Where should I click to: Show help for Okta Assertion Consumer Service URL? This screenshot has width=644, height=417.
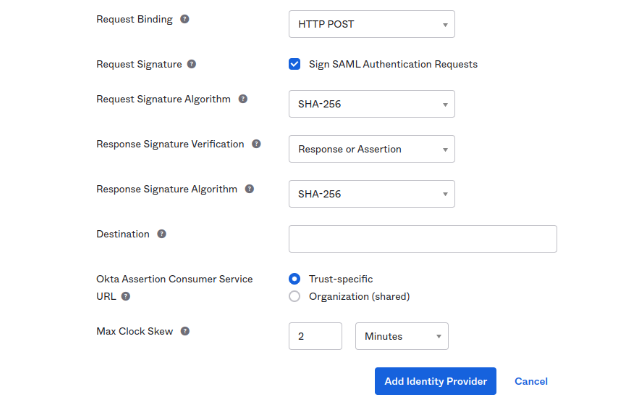coord(126,296)
